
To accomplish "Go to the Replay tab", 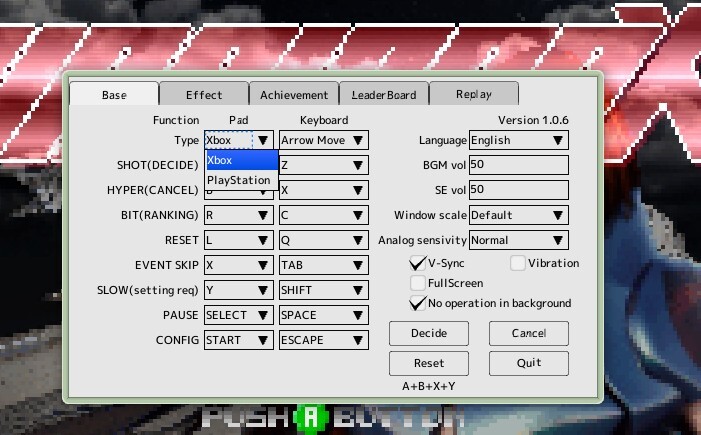I will point(474,94).
